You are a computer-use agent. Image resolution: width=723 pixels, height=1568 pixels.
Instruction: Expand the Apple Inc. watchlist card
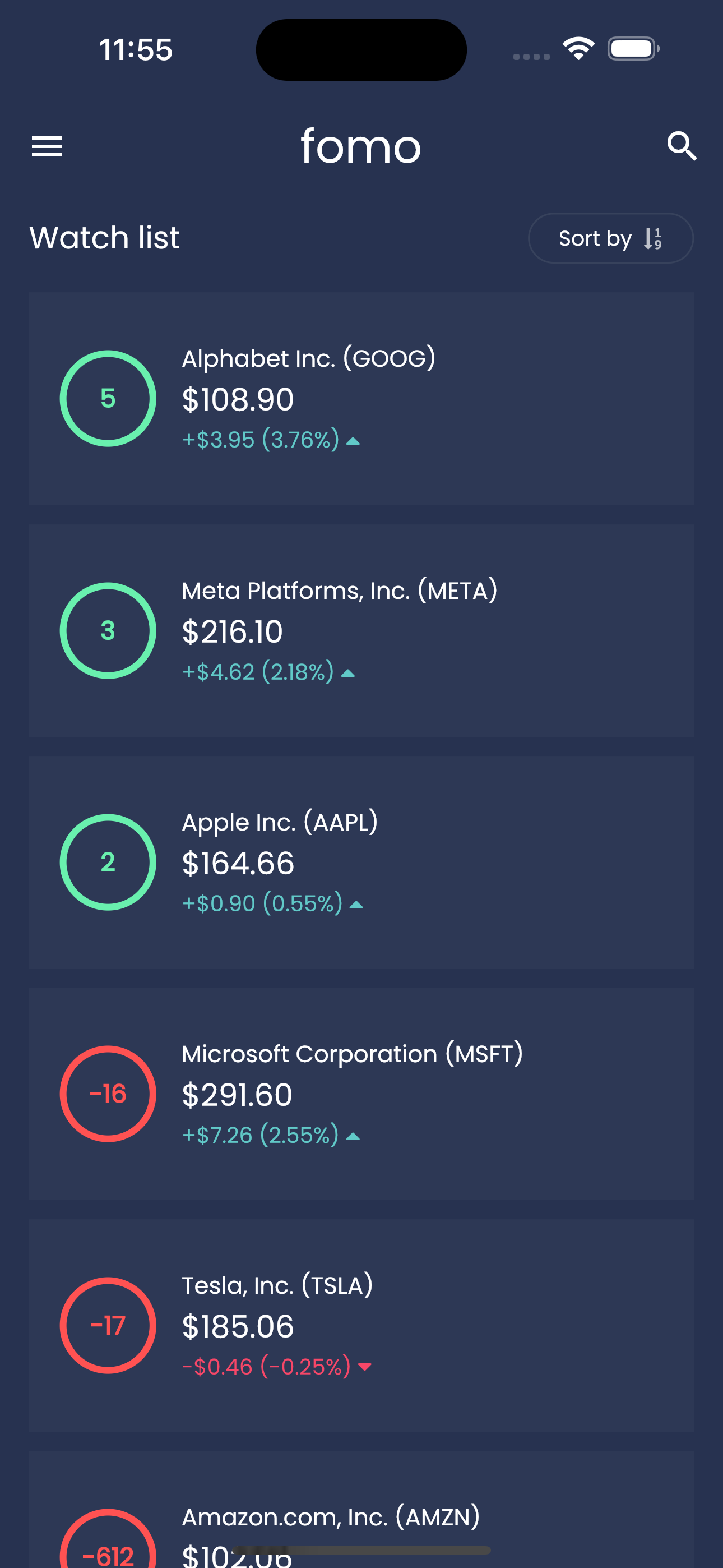(x=361, y=862)
